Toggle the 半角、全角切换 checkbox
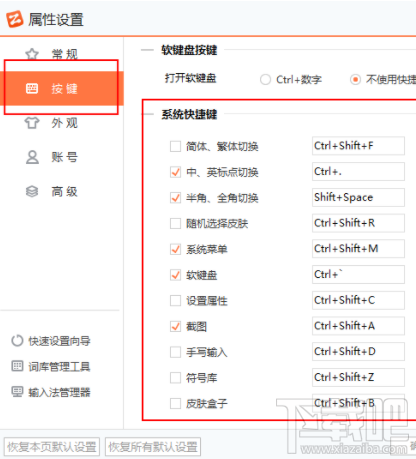416x459 pixels. (175, 198)
